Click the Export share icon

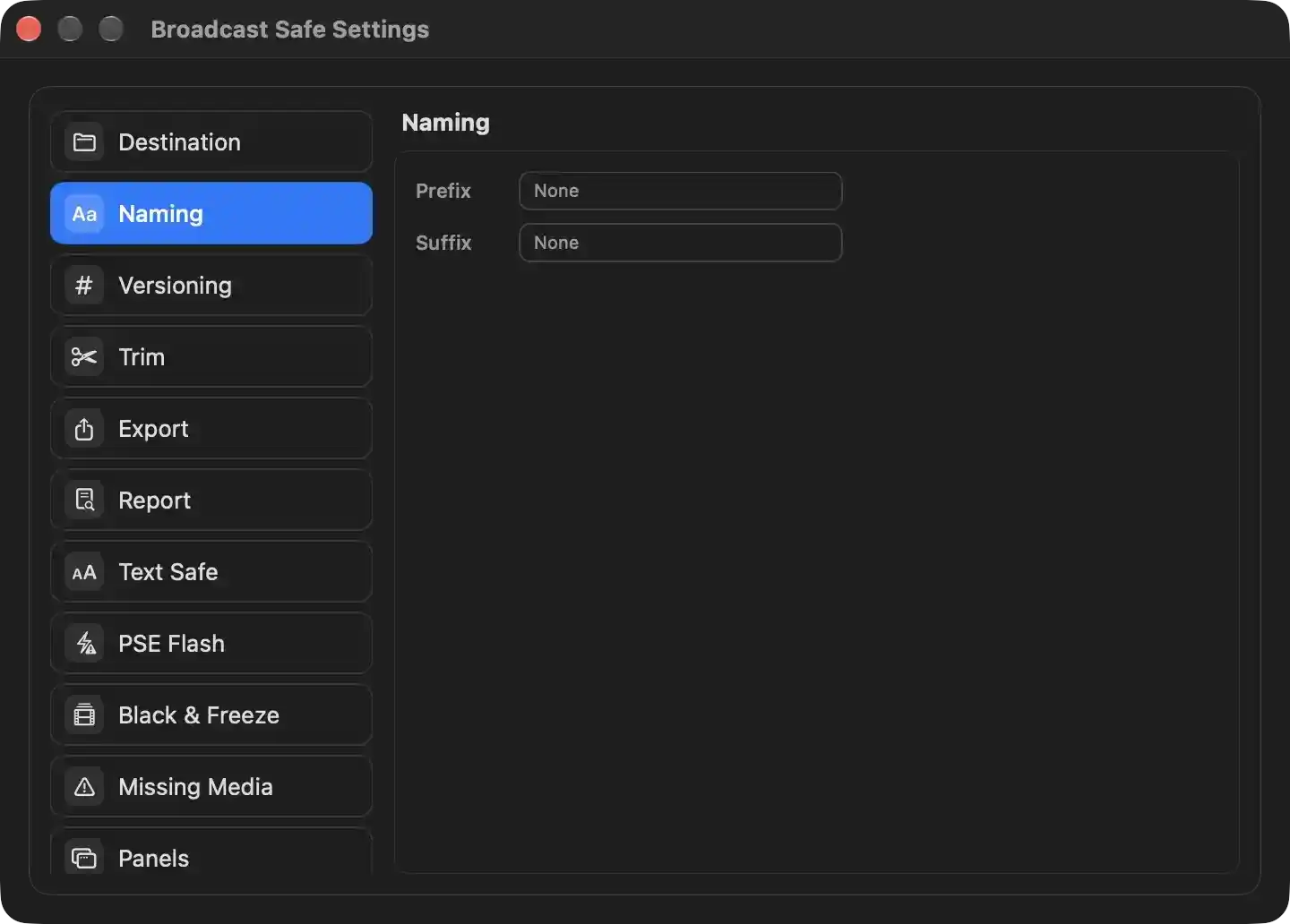pos(84,429)
